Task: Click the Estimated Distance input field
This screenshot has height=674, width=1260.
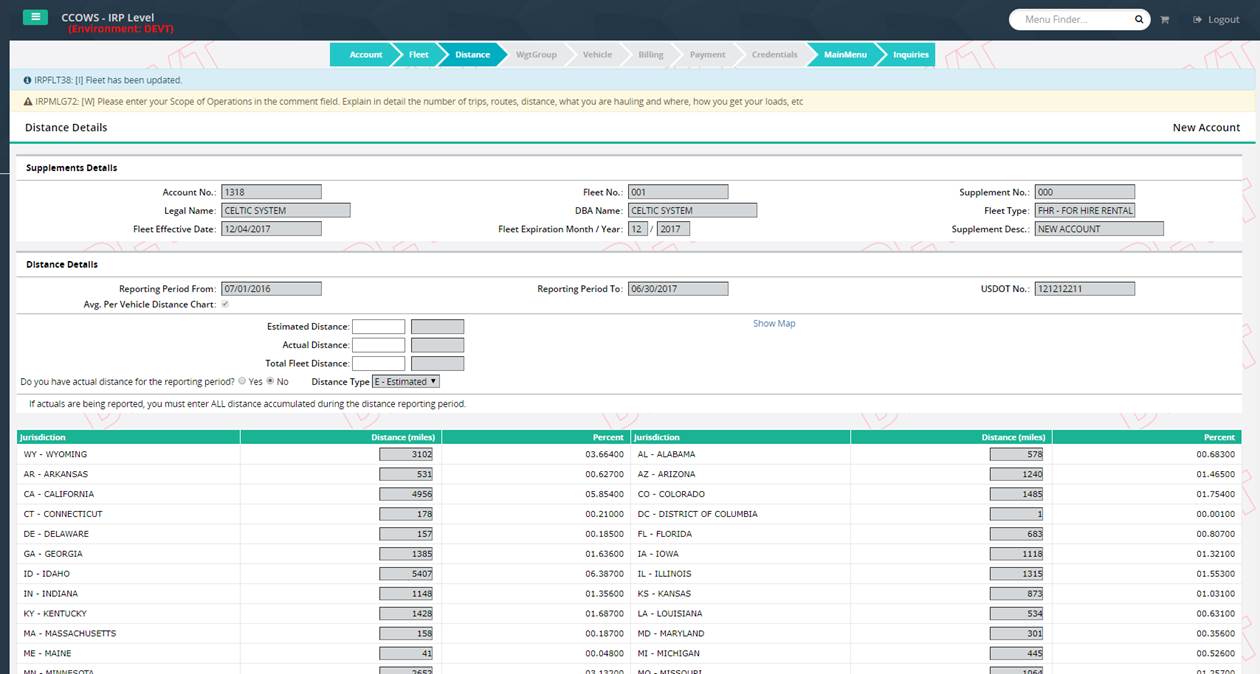Action: coord(378,327)
